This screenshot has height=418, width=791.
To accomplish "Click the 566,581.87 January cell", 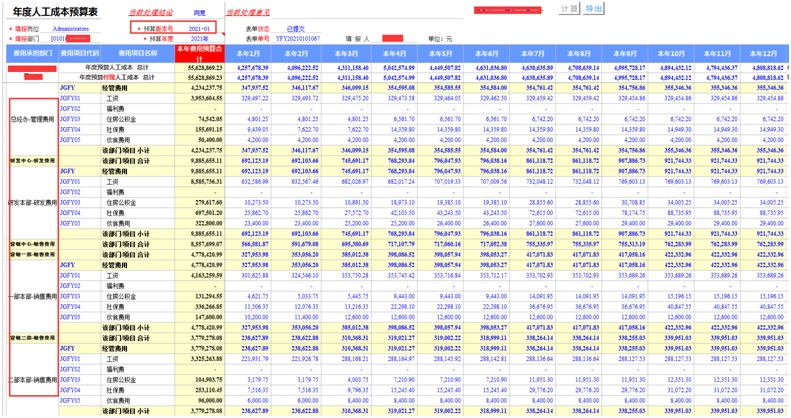I will [x=248, y=244].
